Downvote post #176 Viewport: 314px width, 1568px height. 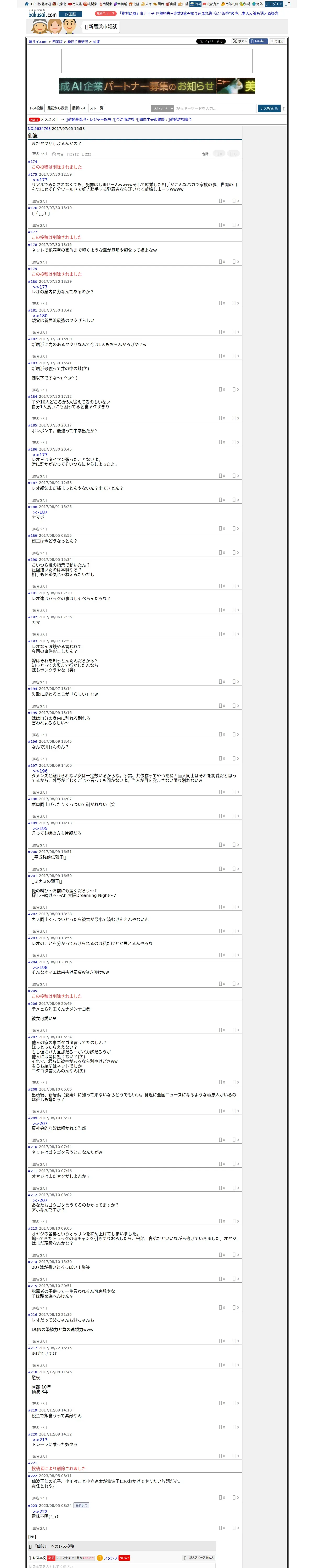click(236, 225)
